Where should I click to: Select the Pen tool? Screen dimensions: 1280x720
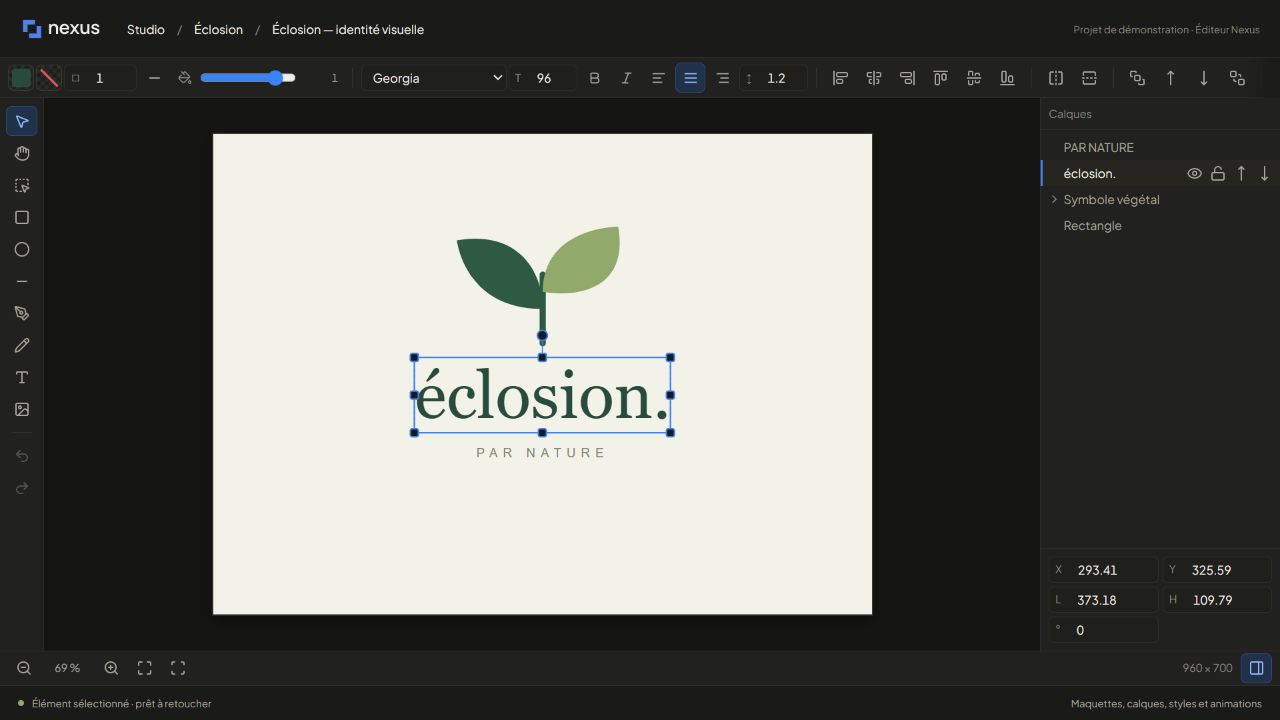coord(22,313)
